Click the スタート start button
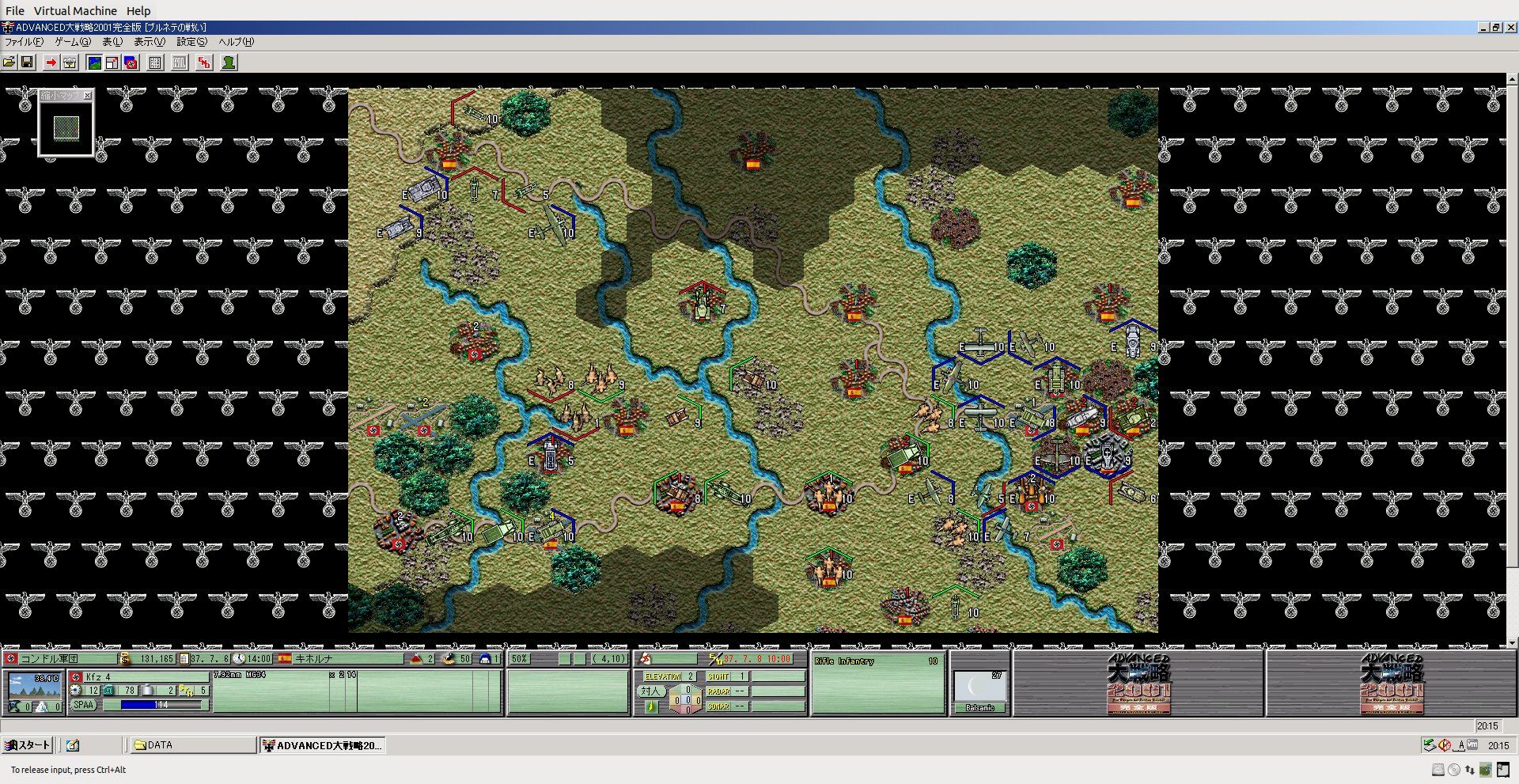Viewport: 1519px width, 784px height. [28, 745]
